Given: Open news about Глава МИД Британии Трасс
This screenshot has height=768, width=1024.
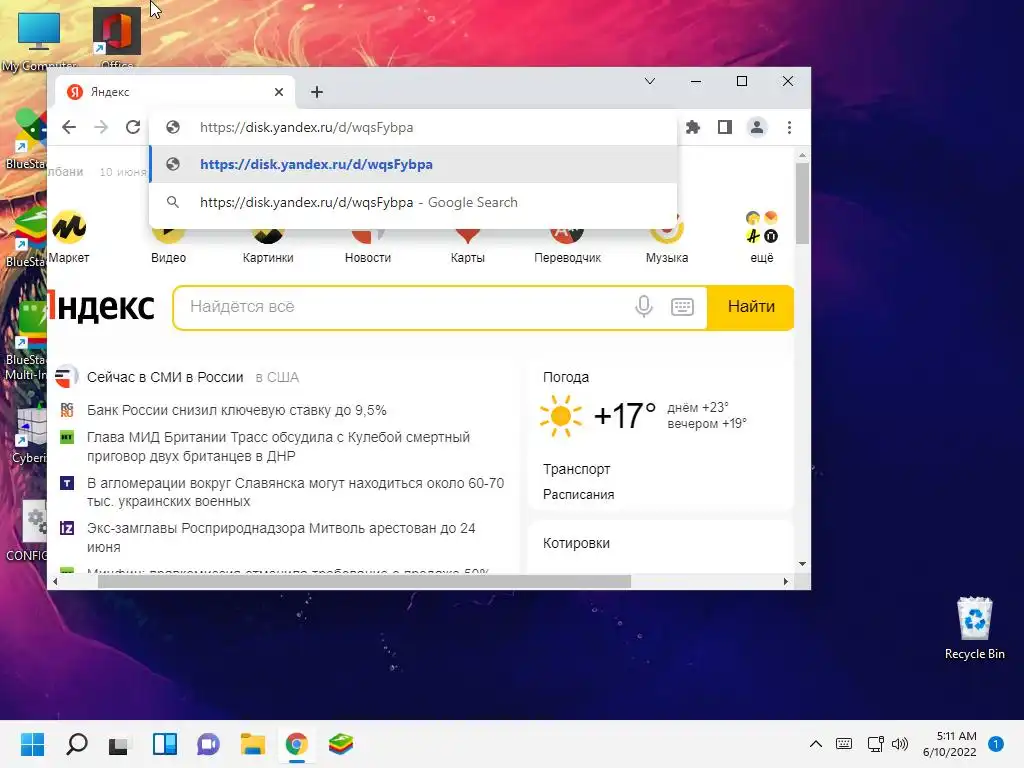Looking at the screenshot, I should [x=278, y=447].
